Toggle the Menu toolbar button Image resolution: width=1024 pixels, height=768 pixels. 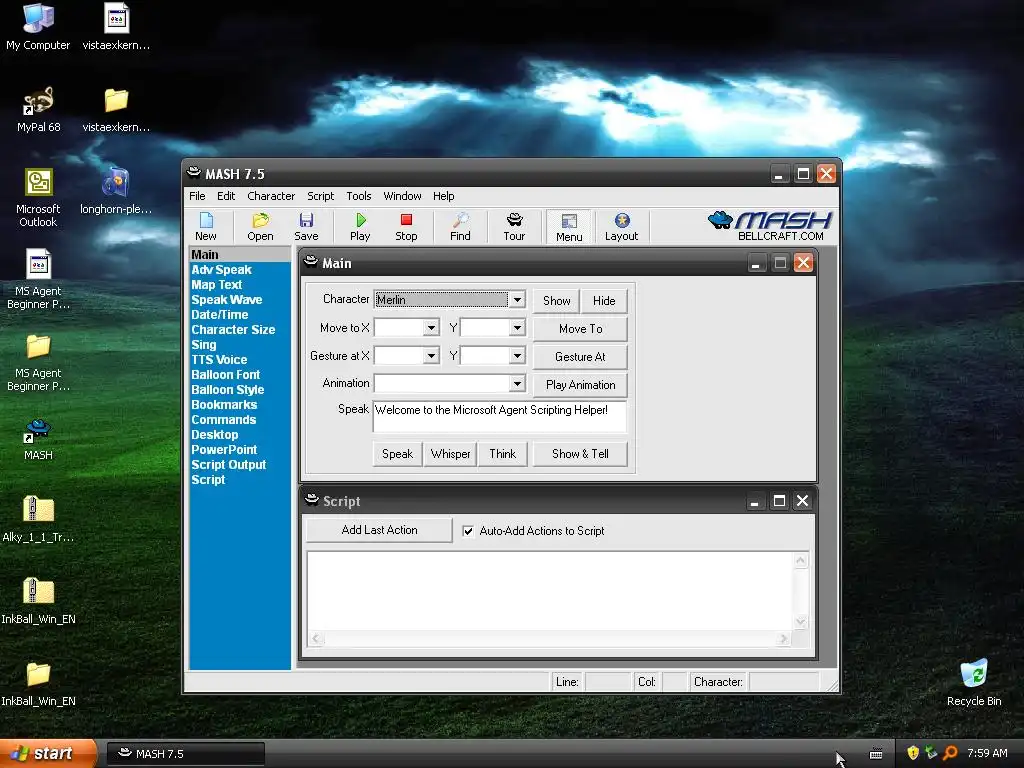[569, 227]
